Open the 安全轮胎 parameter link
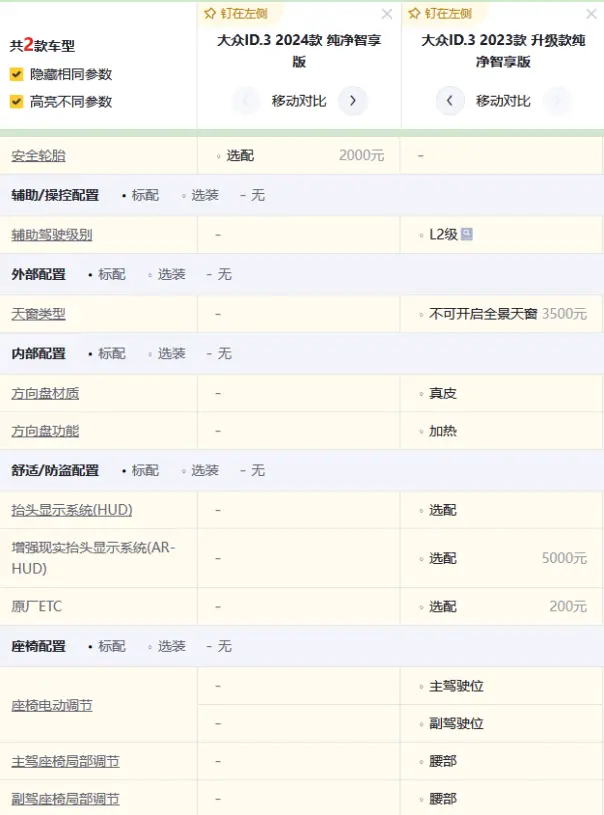The image size is (604, 815). pyautogui.click(x=38, y=155)
